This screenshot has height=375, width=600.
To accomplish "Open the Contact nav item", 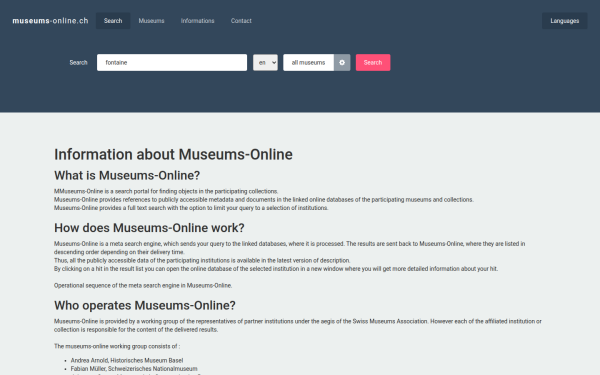I will 241,21.
